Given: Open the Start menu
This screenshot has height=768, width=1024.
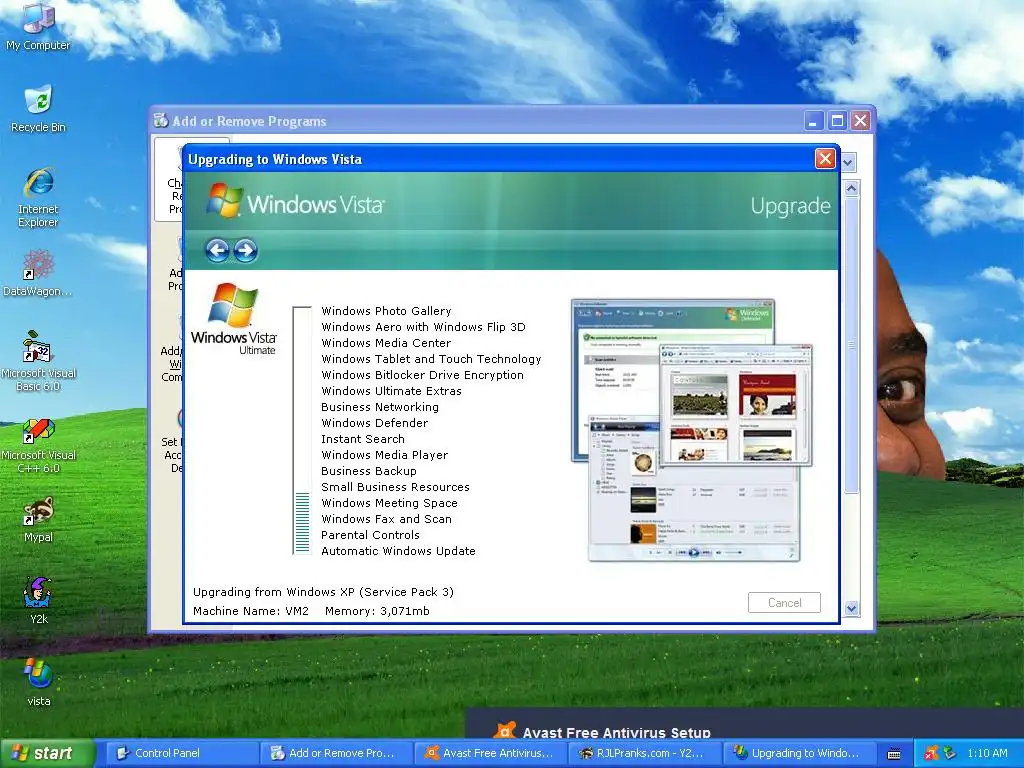Looking at the screenshot, I should (47, 753).
